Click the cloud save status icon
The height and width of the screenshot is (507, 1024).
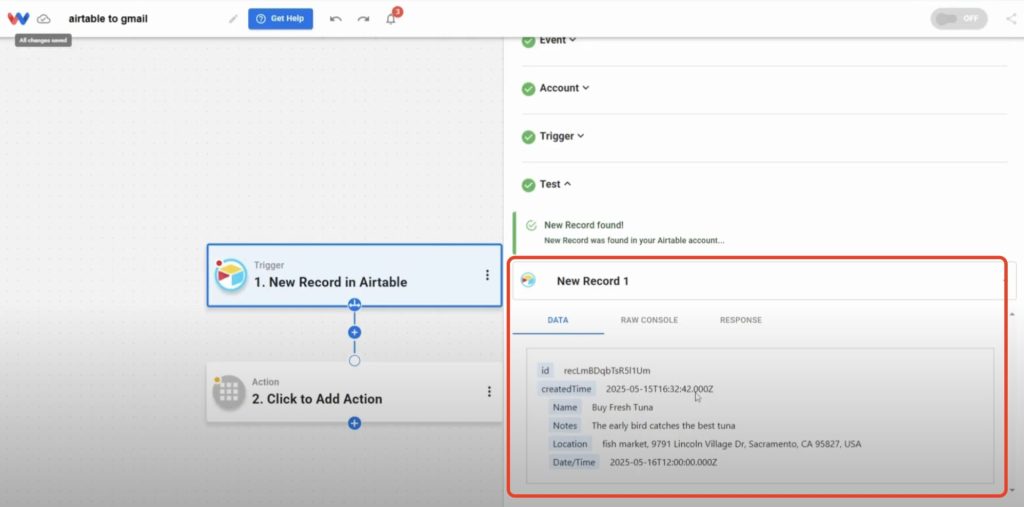click(x=44, y=19)
